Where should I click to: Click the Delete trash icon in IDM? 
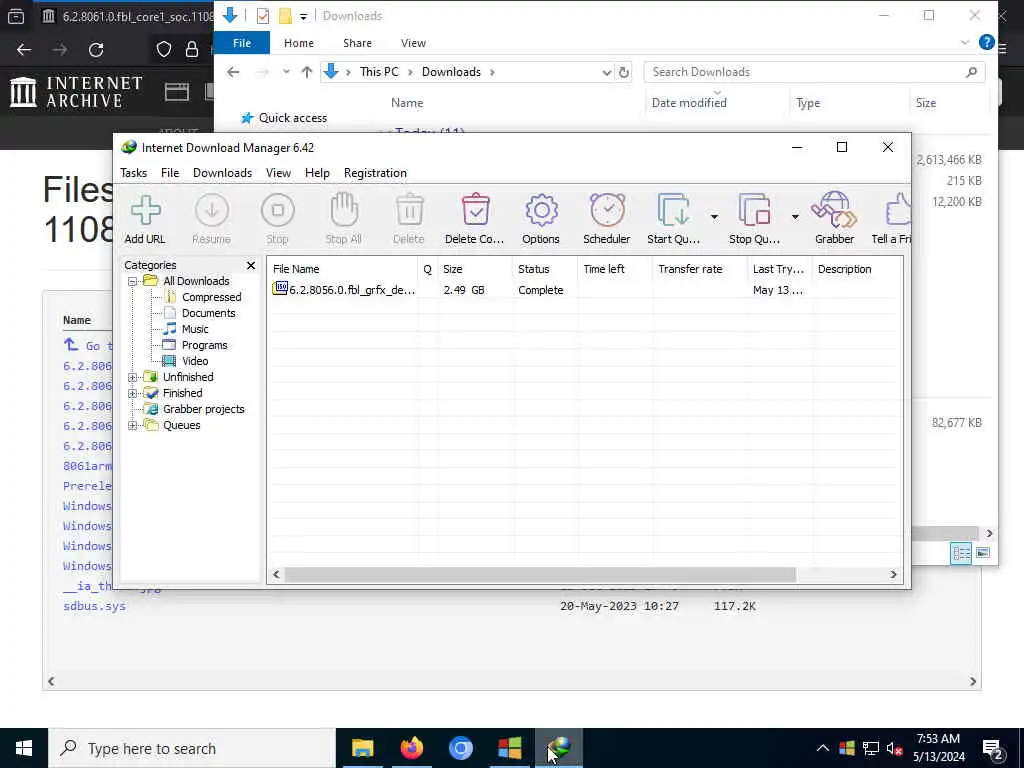pos(409,219)
